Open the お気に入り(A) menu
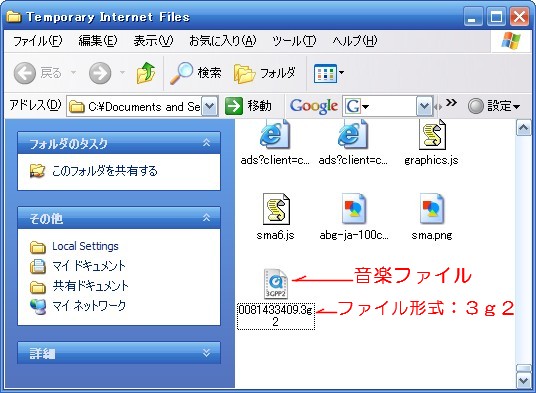 point(223,41)
